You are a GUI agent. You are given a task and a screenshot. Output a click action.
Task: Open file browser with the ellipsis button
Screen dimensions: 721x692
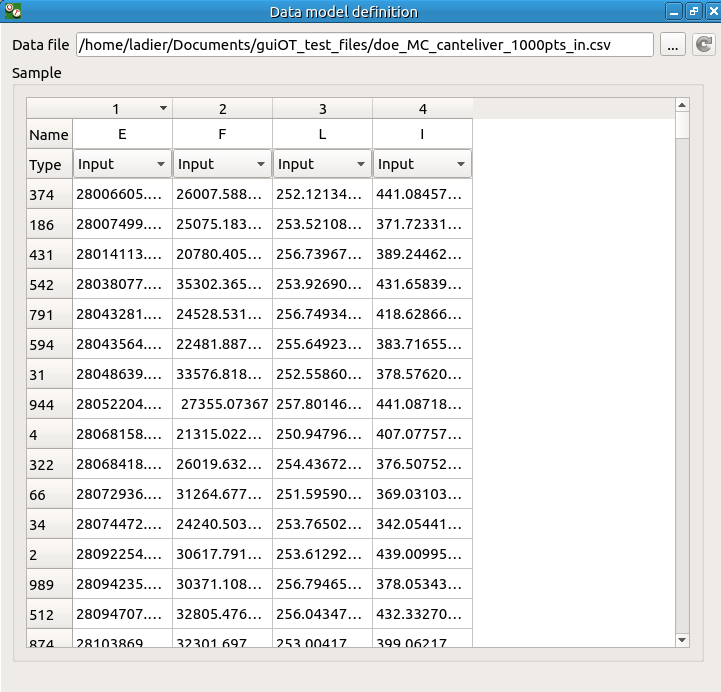point(672,45)
